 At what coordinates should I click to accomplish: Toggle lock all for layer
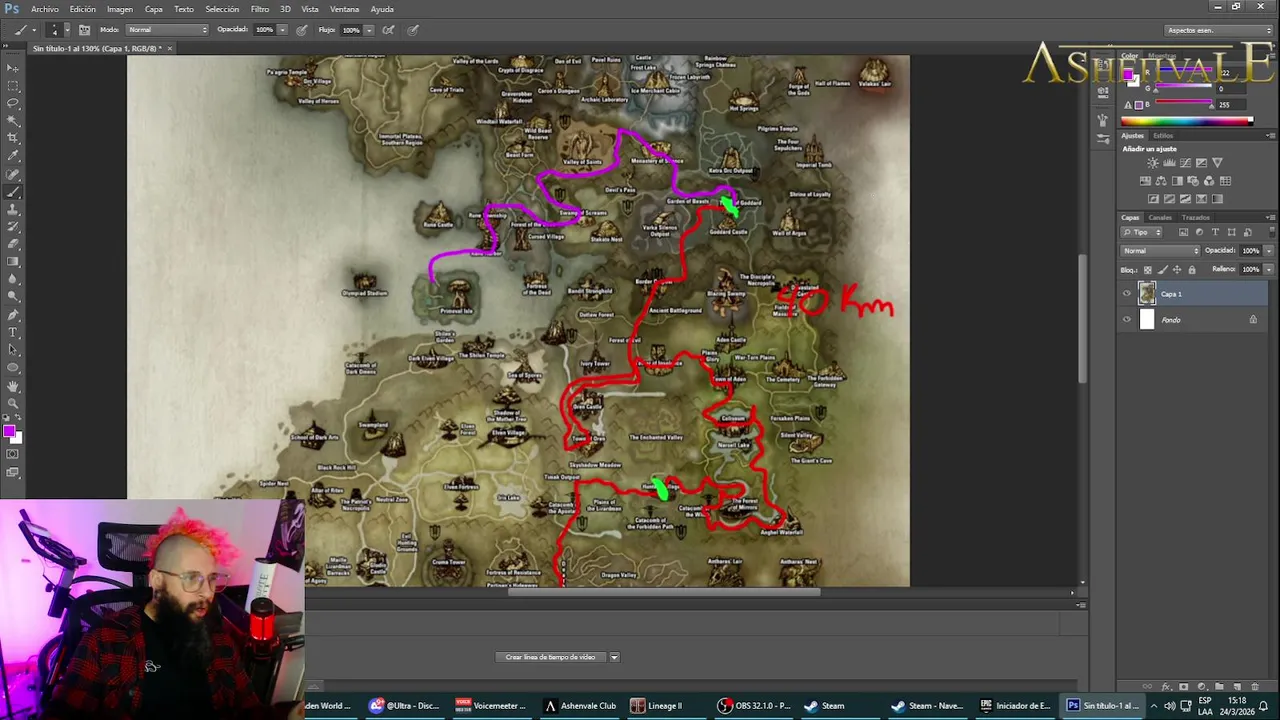(x=1192, y=270)
